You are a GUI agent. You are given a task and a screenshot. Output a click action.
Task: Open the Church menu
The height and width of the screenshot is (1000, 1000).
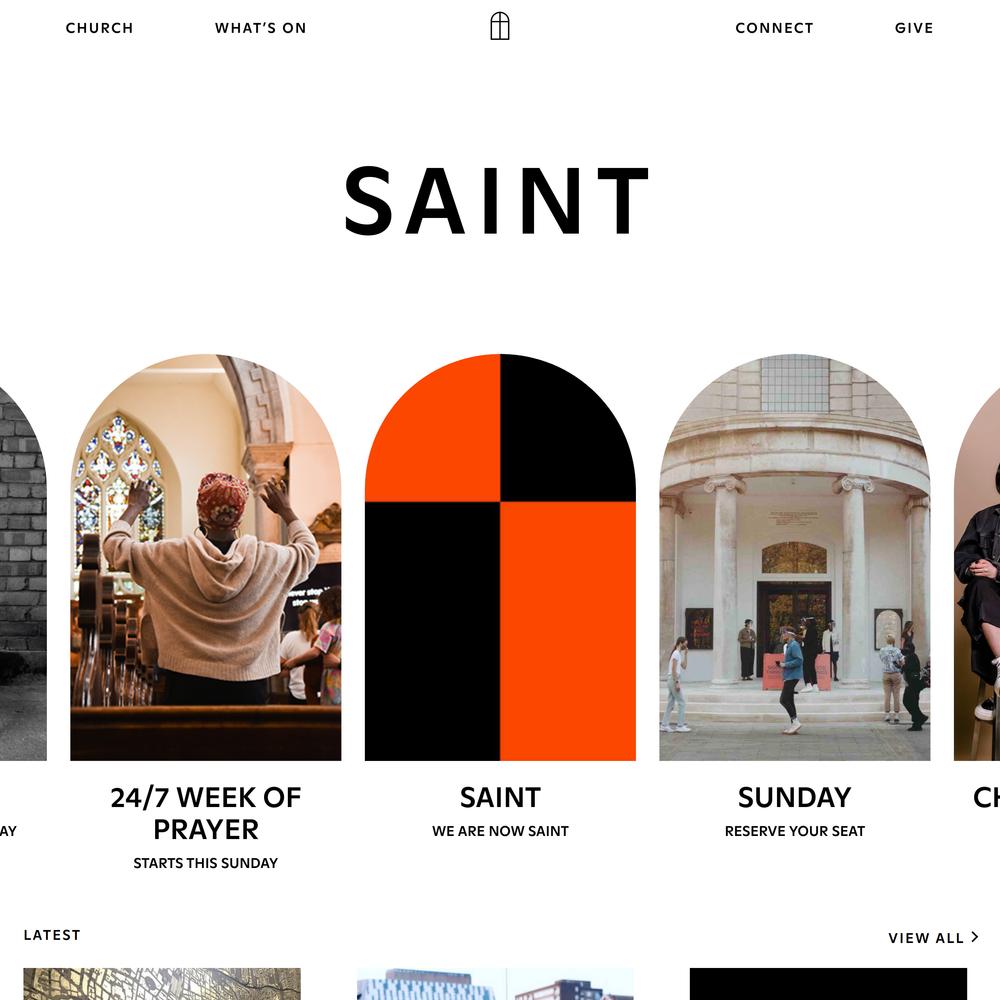(99, 28)
